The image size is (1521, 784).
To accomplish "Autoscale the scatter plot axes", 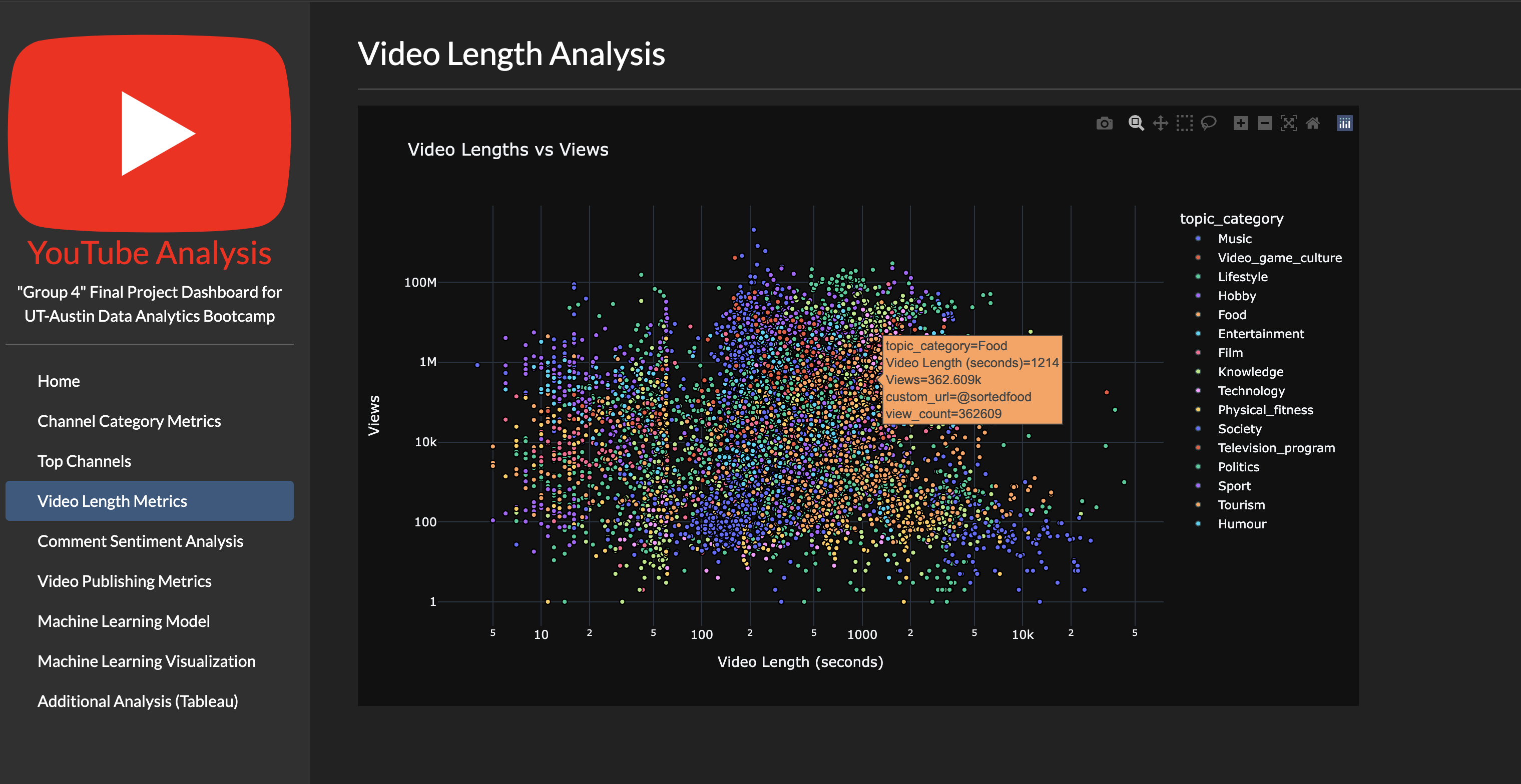I will coord(1289,123).
